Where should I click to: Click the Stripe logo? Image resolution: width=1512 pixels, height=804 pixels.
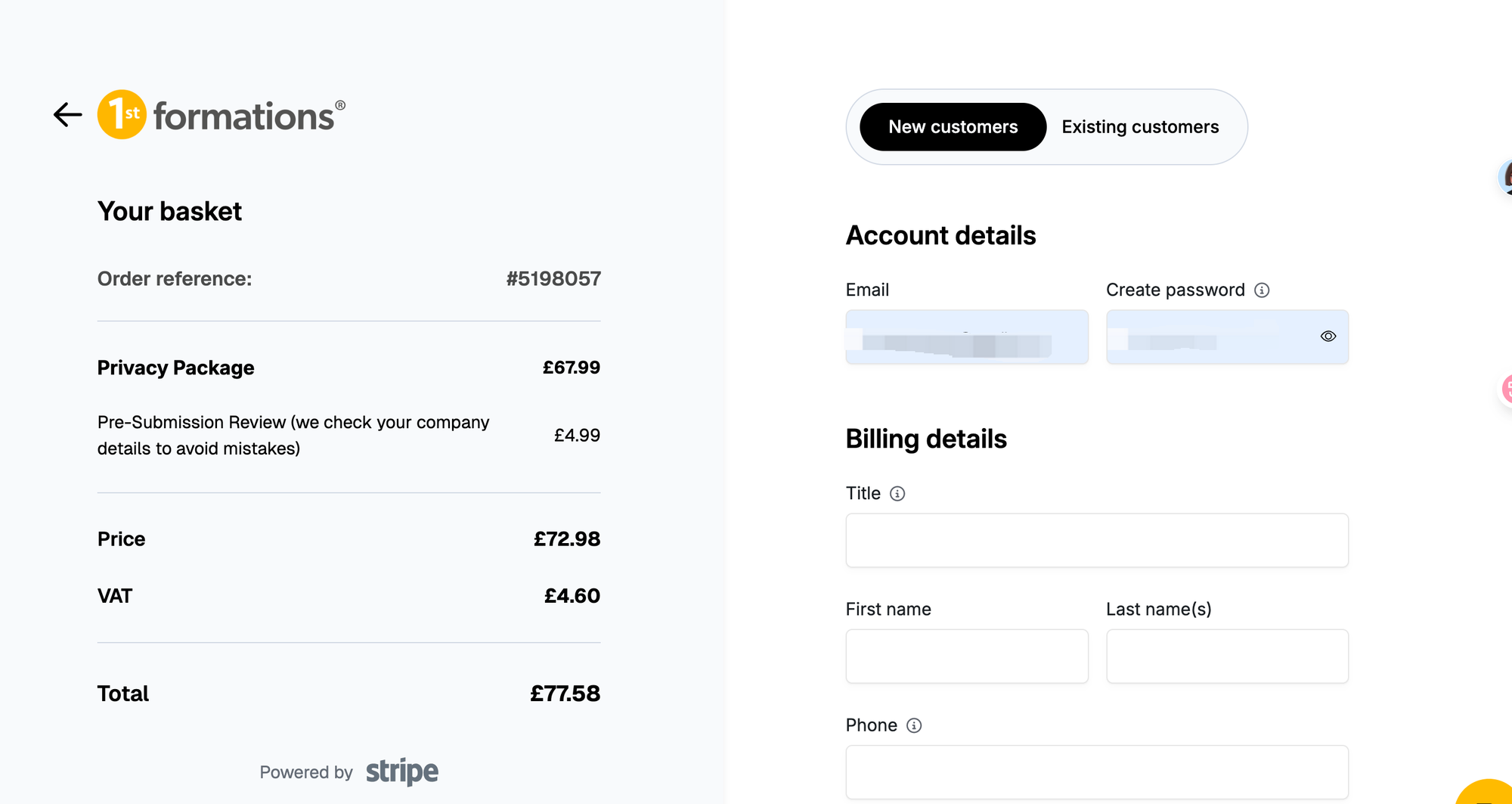click(x=402, y=771)
